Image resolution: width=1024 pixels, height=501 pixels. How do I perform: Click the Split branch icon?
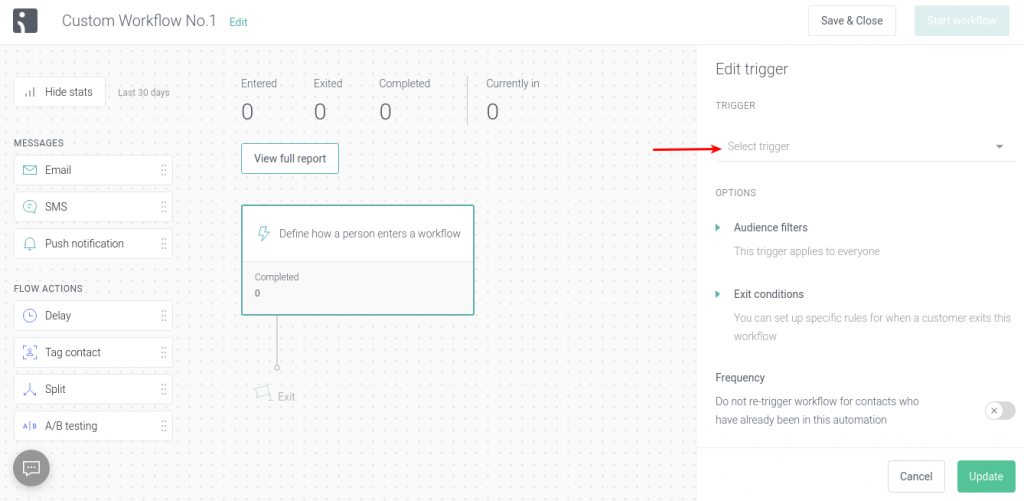pyautogui.click(x=30, y=389)
